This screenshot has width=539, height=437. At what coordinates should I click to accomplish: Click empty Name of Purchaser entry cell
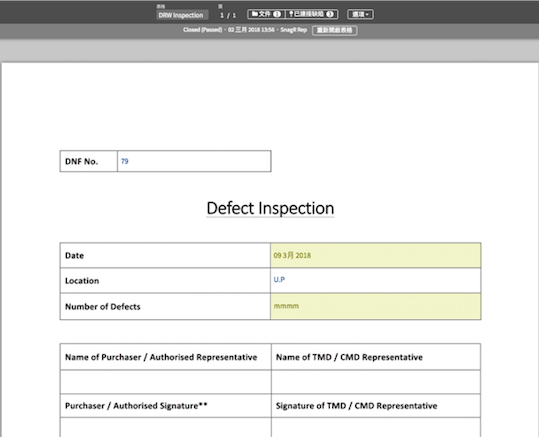pyautogui.click(x=166, y=382)
